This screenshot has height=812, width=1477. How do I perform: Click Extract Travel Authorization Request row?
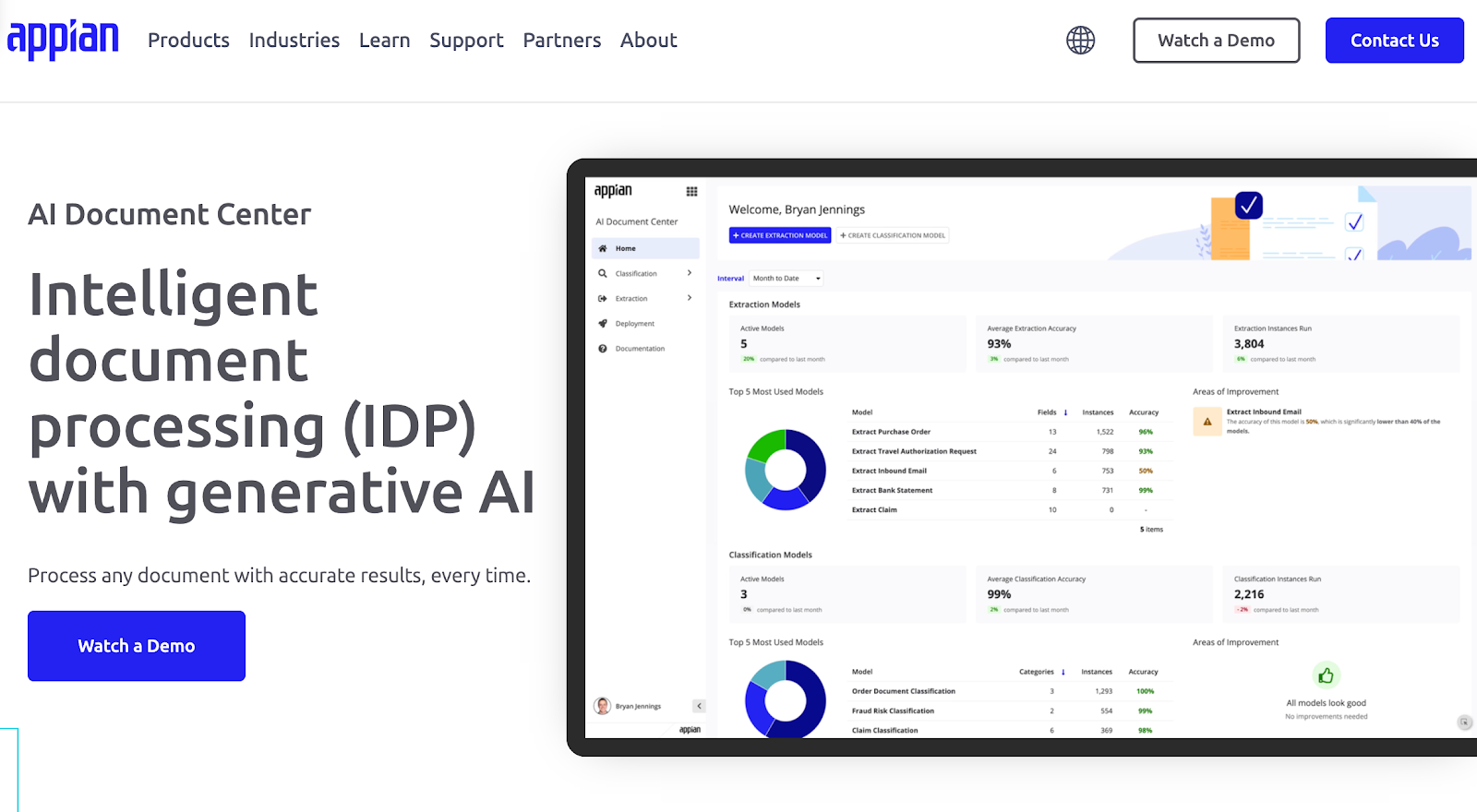pyautogui.click(x=1011, y=451)
